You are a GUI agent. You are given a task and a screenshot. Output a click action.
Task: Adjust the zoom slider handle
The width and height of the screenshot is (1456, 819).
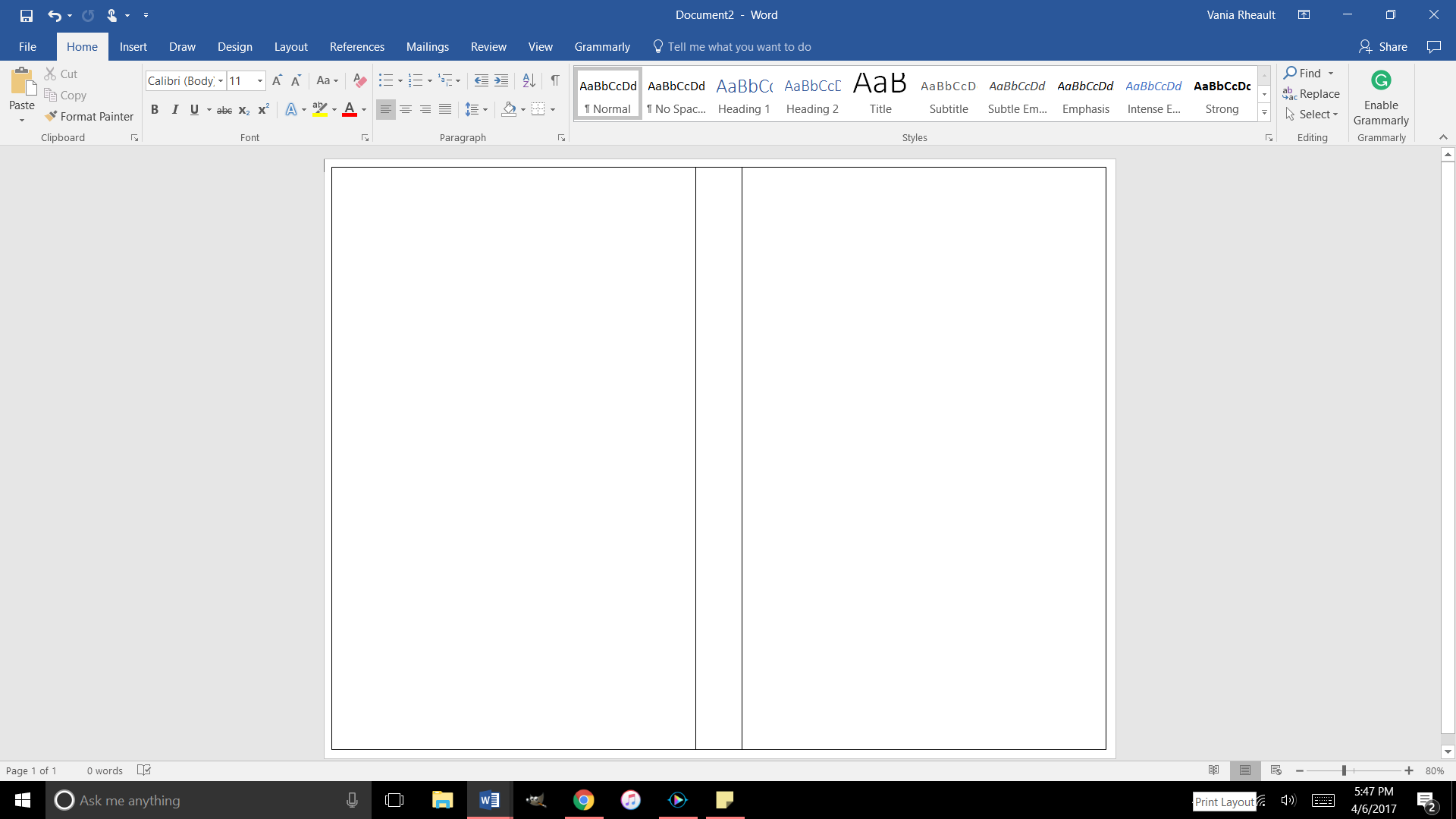coord(1344,770)
